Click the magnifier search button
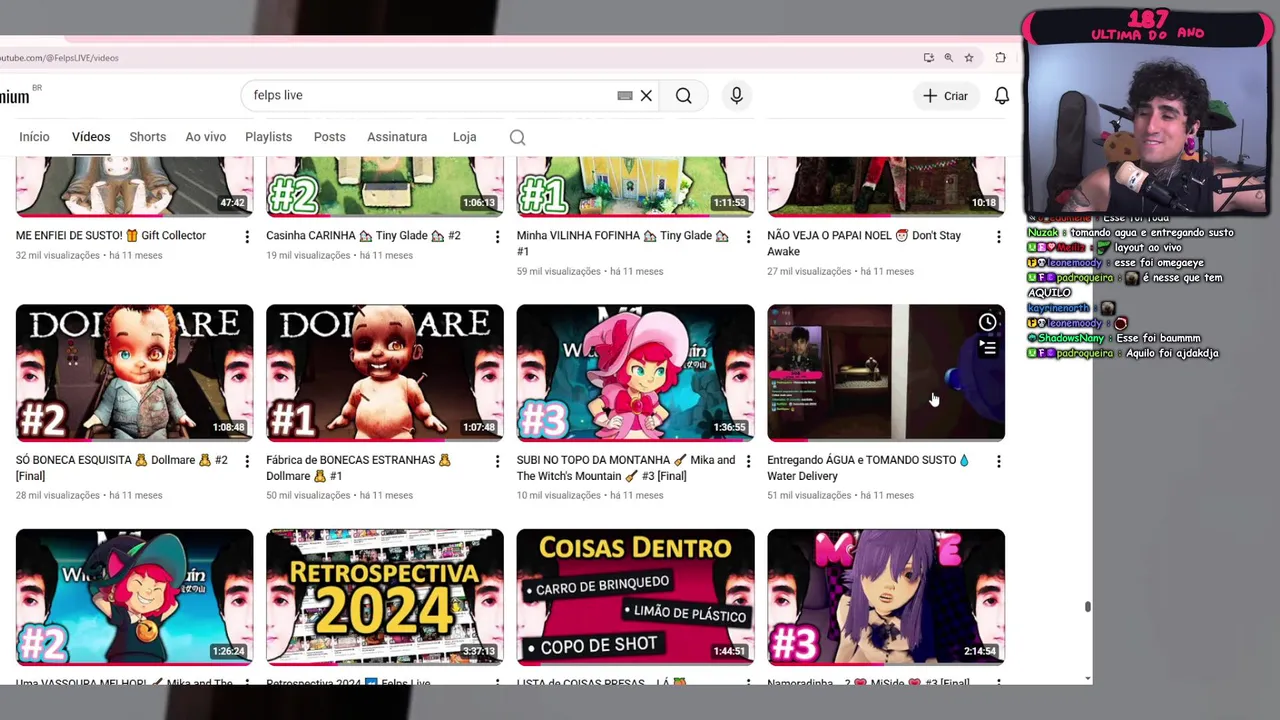 (x=683, y=95)
